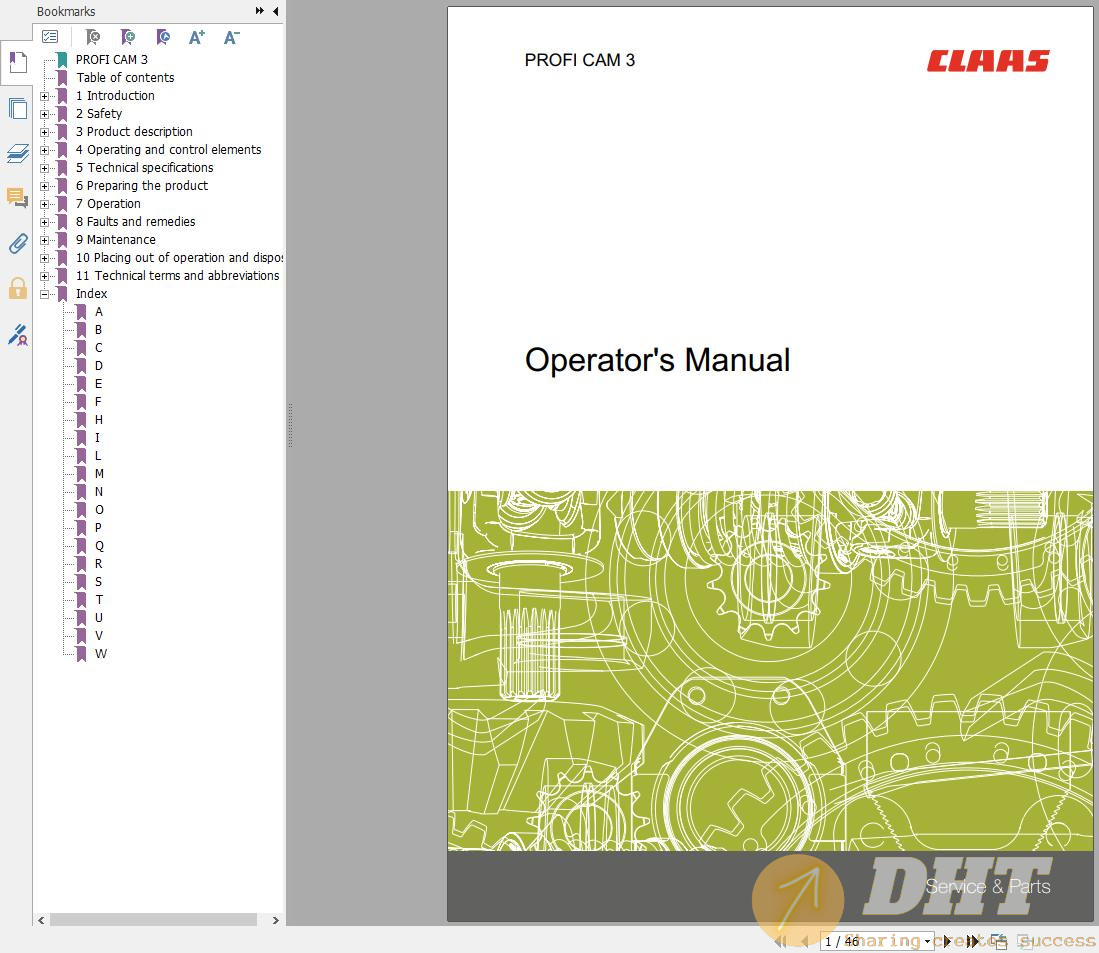Open the Layers sidebar tab

coord(17,153)
